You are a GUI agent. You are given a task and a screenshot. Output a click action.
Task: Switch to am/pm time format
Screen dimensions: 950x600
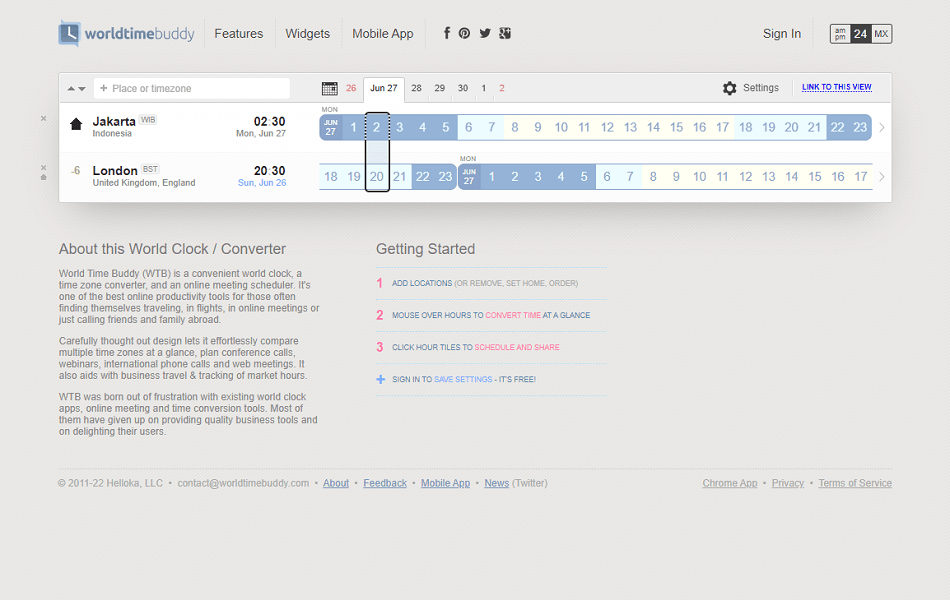click(840, 34)
